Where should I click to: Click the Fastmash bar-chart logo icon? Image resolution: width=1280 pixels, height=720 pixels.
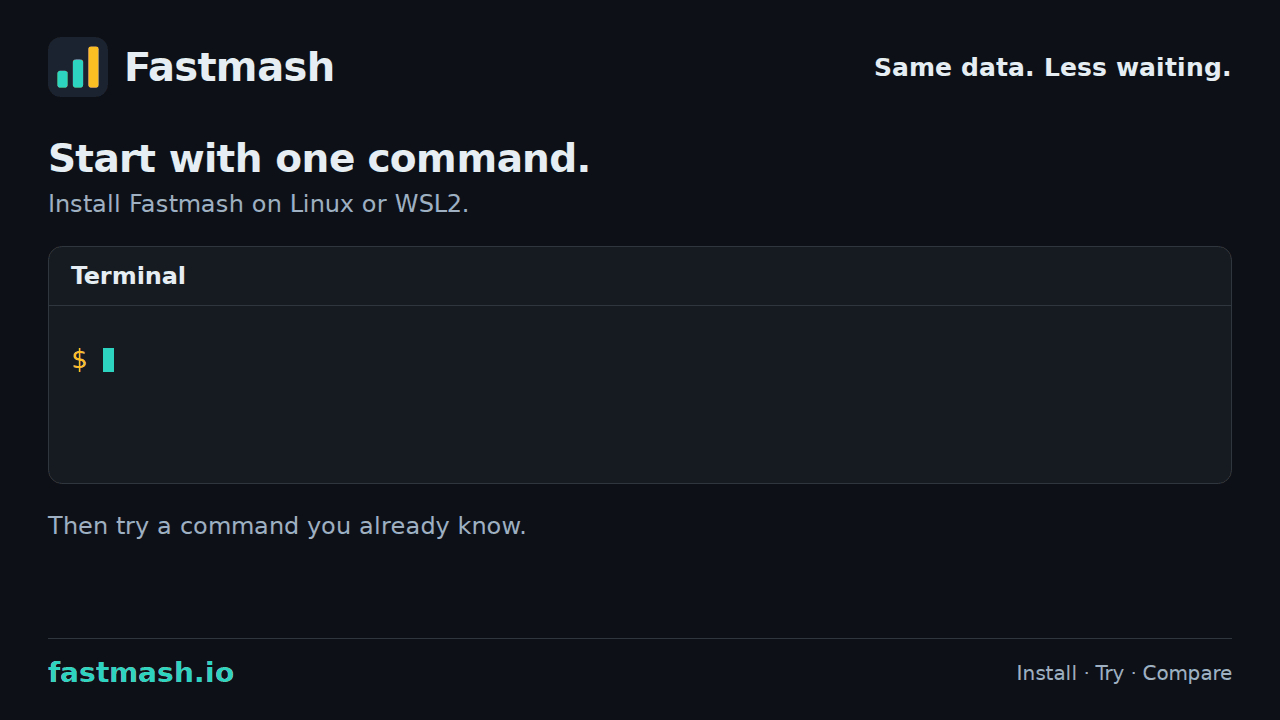[78, 67]
